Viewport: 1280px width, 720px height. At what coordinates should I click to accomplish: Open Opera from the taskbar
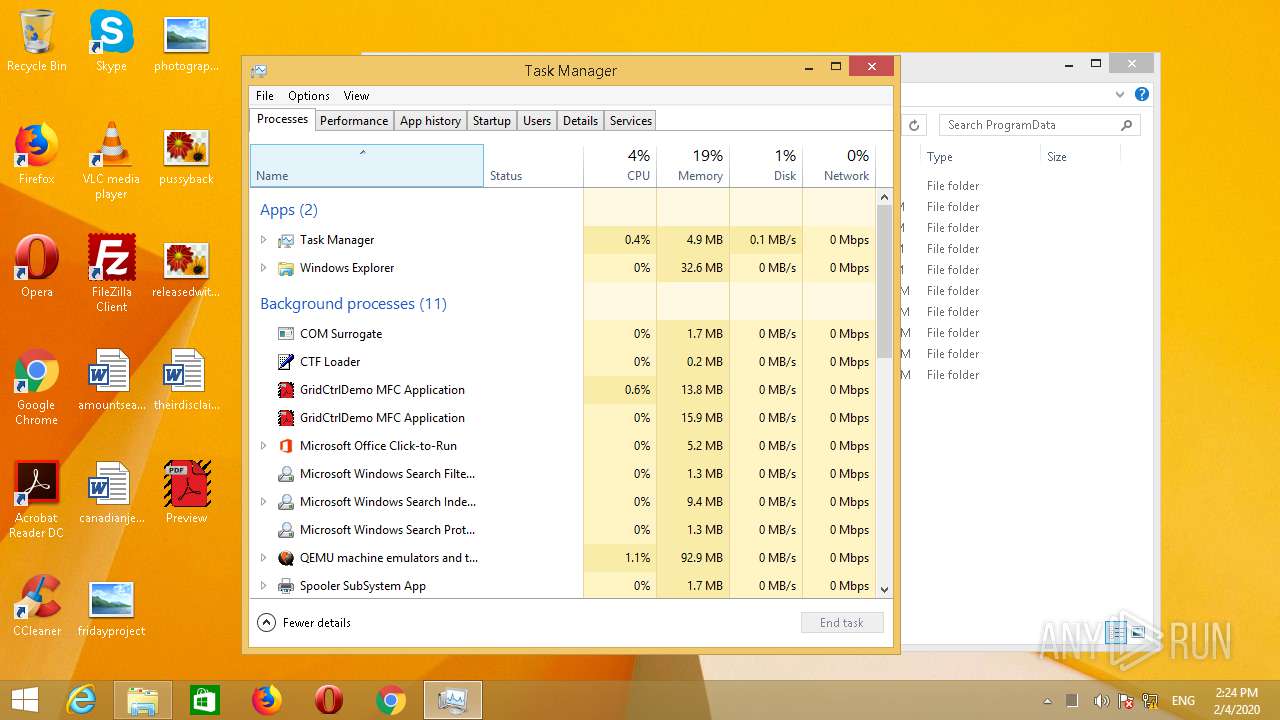[329, 700]
